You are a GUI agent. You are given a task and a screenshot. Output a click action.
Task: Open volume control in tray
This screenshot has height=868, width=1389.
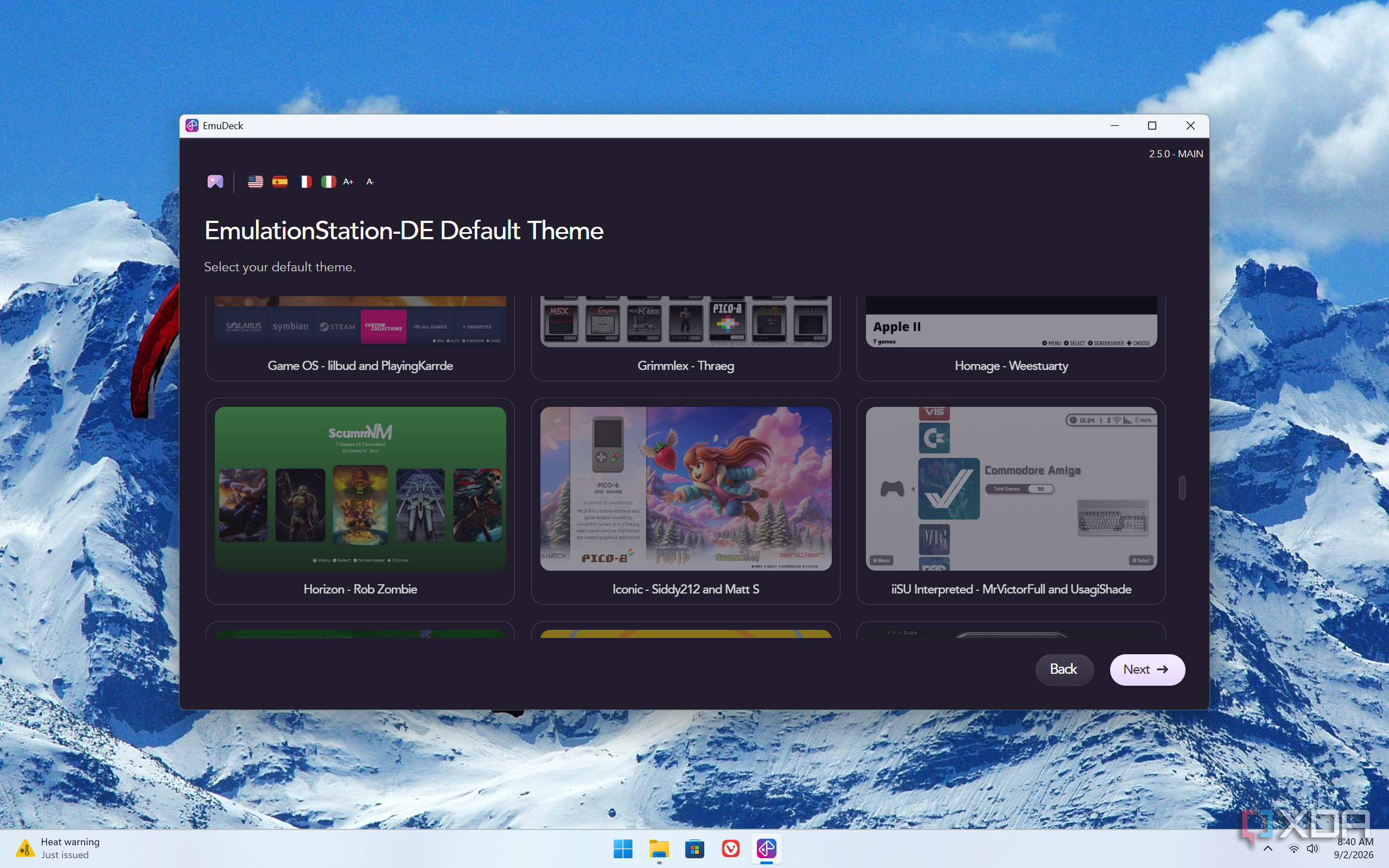click(x=1312, y=848)
